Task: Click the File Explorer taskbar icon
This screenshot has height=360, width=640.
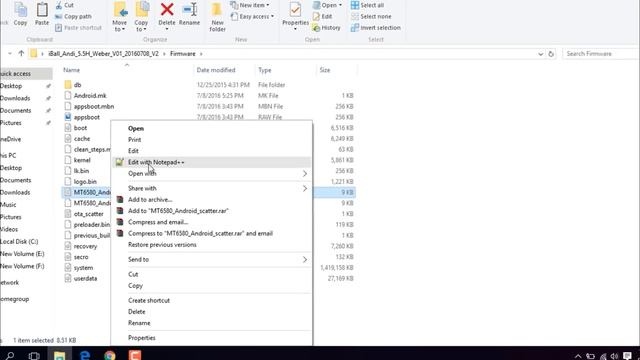Action: [x=60, y=355]
